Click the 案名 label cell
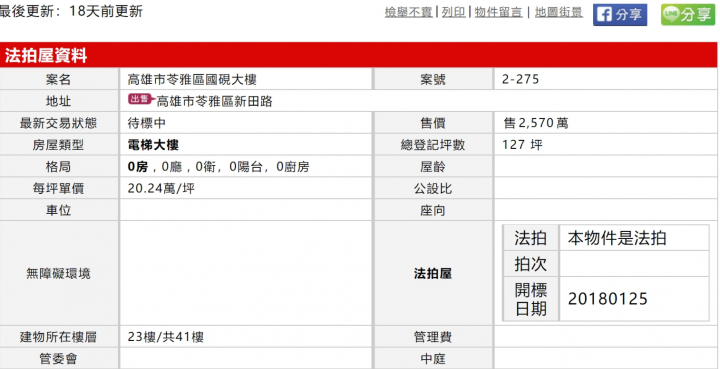The width and height of the screenshot is (720, 369). tap(59, 79)
